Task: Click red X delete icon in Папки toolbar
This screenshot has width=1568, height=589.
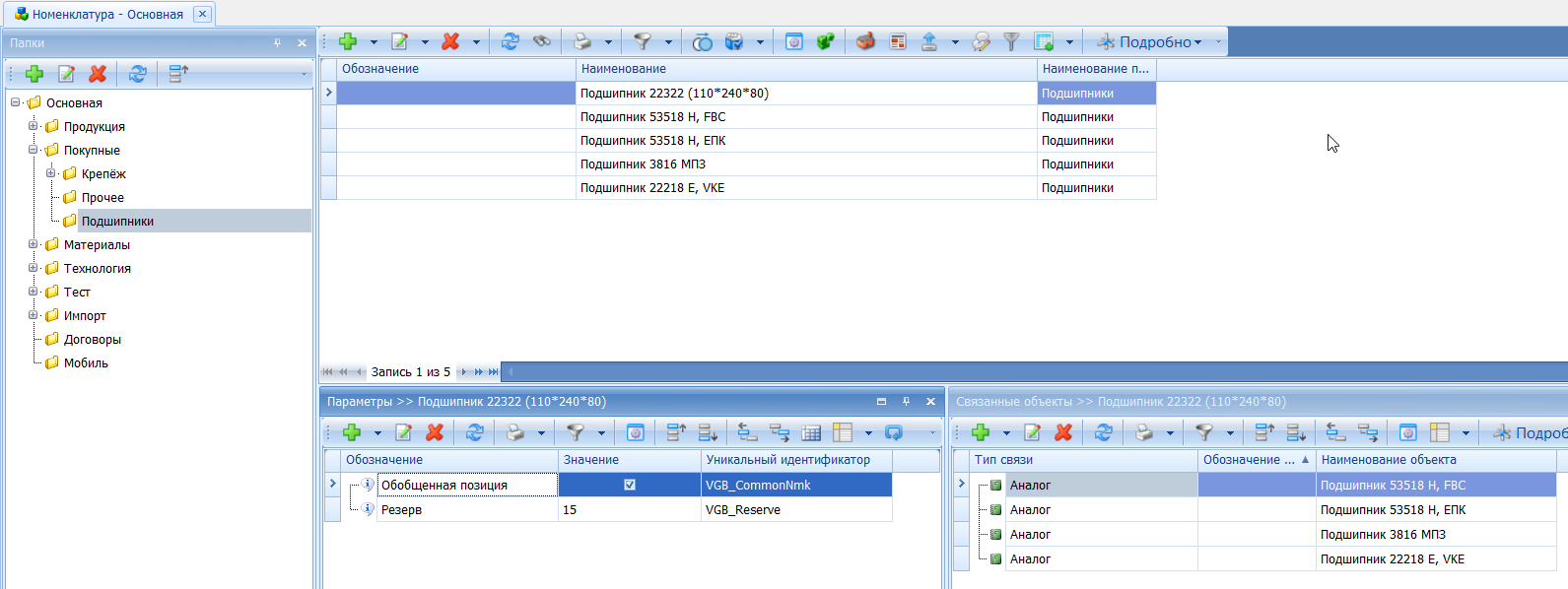Action: pos(98,74)
